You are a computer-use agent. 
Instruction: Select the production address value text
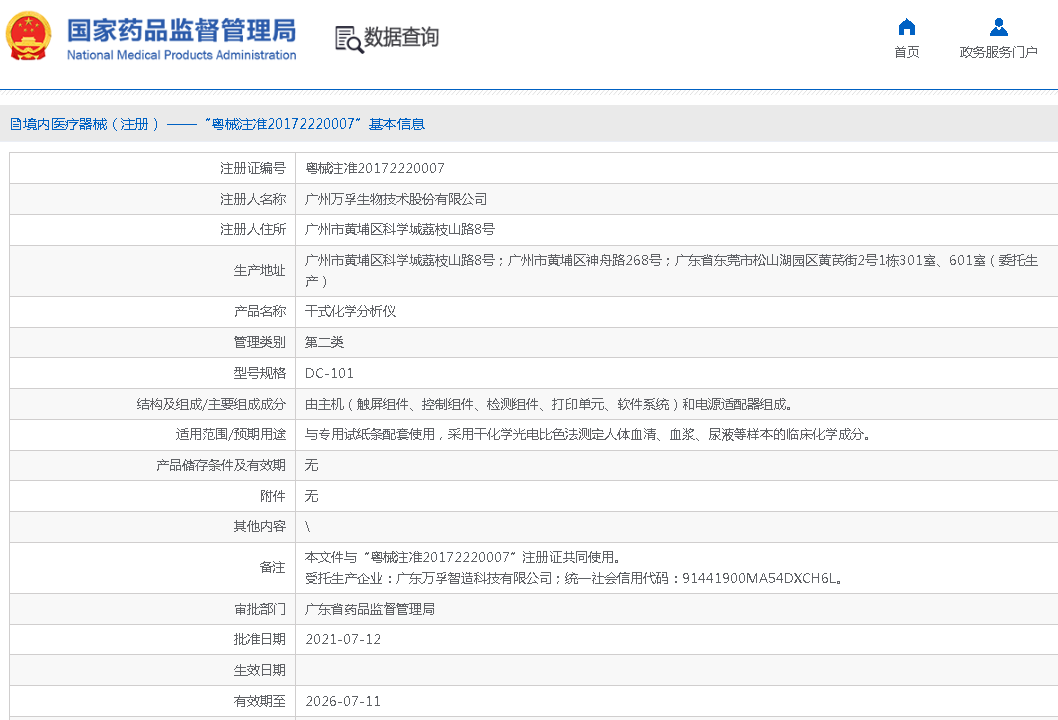(671, 271)
